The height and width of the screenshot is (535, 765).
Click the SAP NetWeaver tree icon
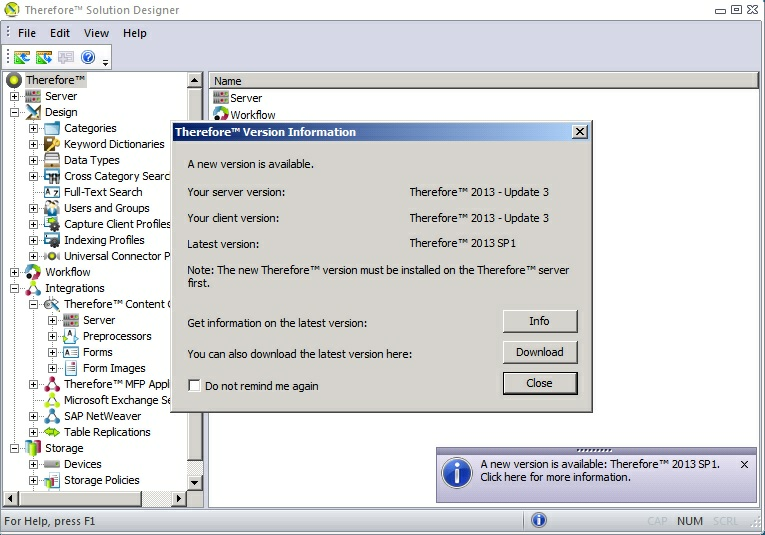[52, 416]
